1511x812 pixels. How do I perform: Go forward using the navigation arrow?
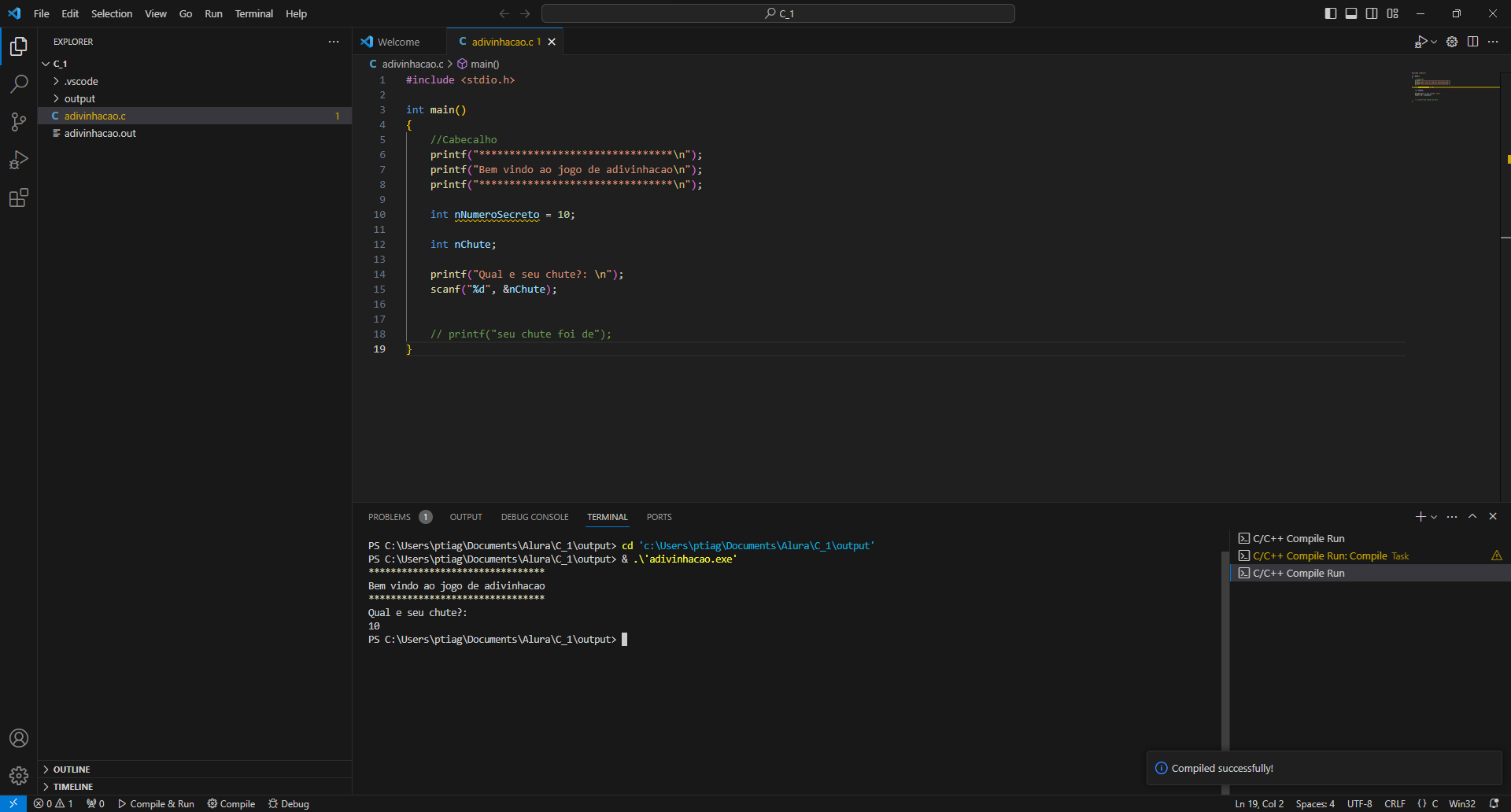(525, 13)
